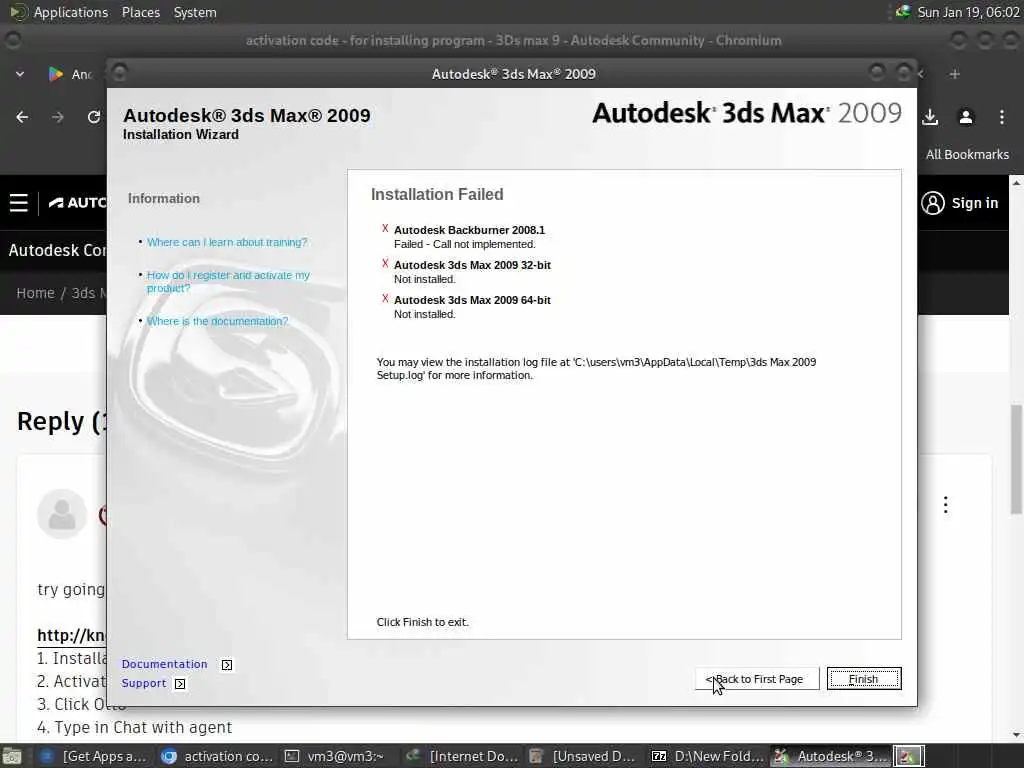
Task: Open the All Bookmarks folder
Action: point(967,155)
